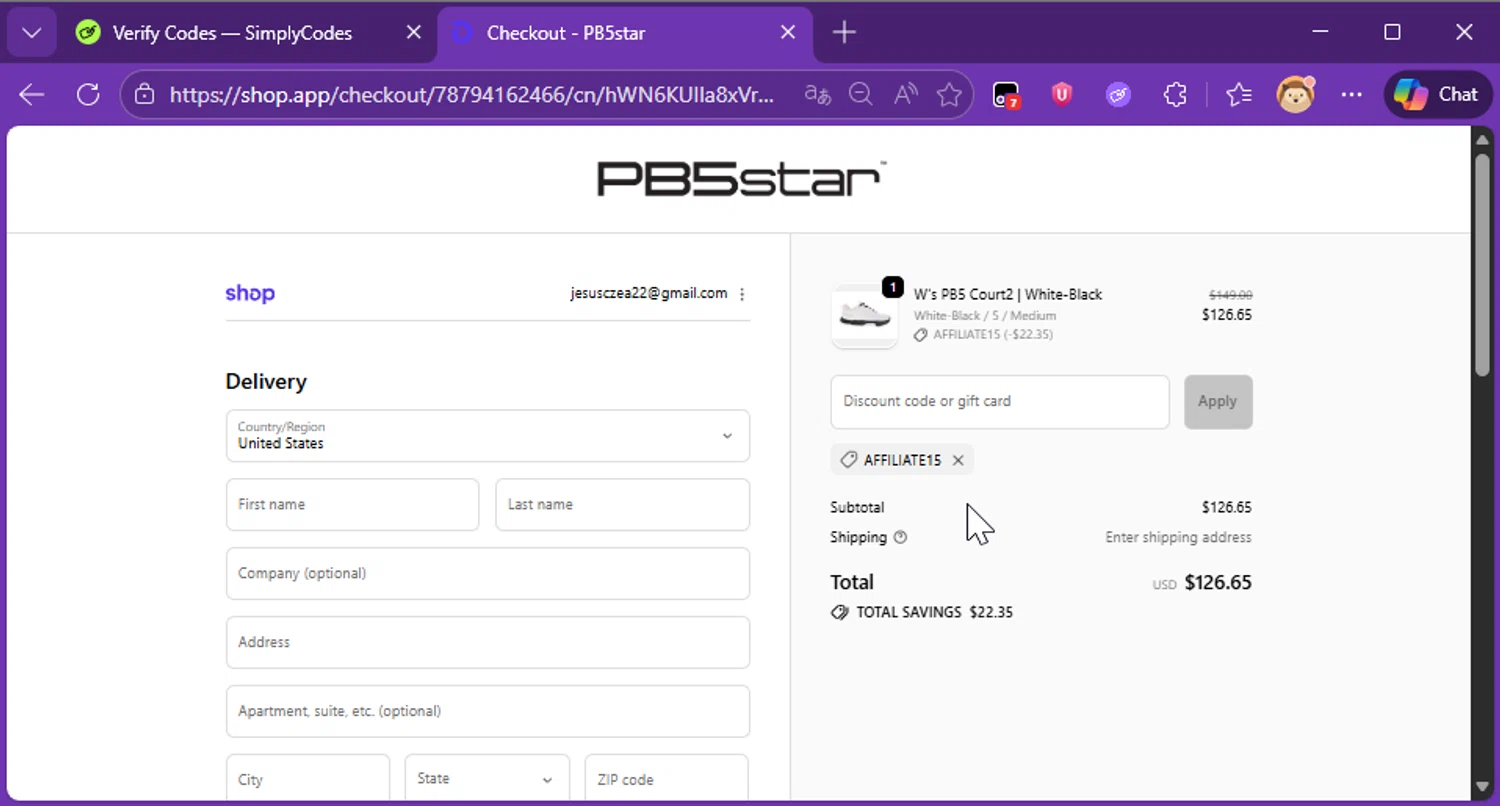Viewport: 1500px width, 806px height.
Task: Reload the checkout page
Action: point(88,95)
